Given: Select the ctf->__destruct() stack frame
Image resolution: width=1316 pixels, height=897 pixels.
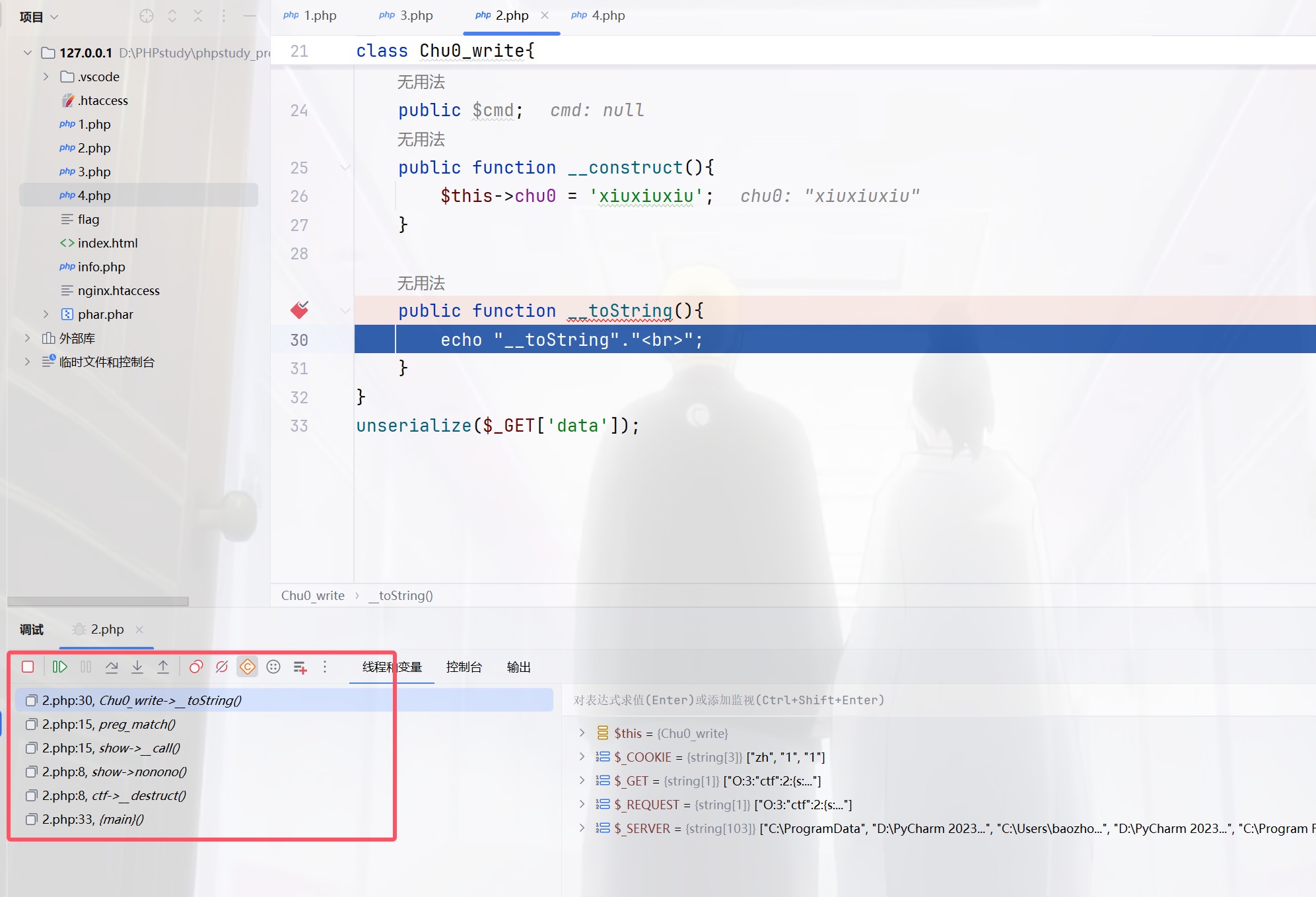Looking at the screenshot, I should pyautogui.click(x=114, y=795).
